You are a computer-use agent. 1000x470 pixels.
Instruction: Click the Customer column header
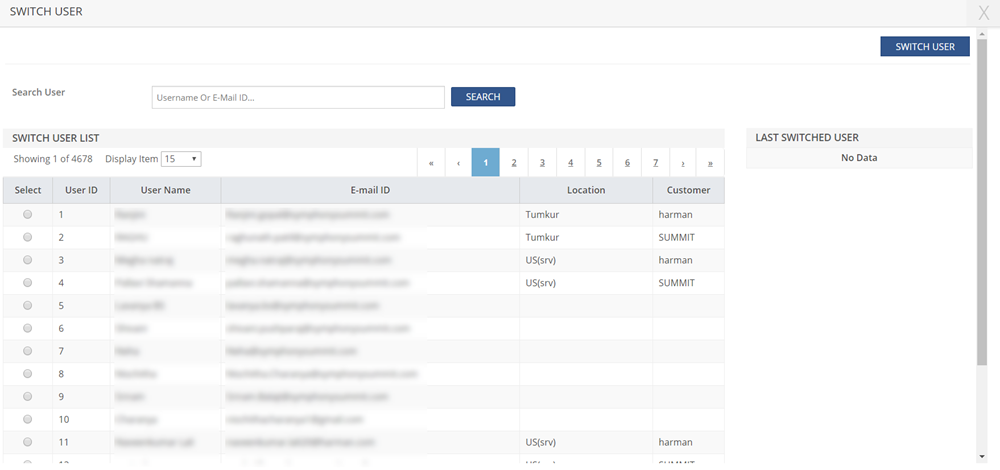[688, 190]
